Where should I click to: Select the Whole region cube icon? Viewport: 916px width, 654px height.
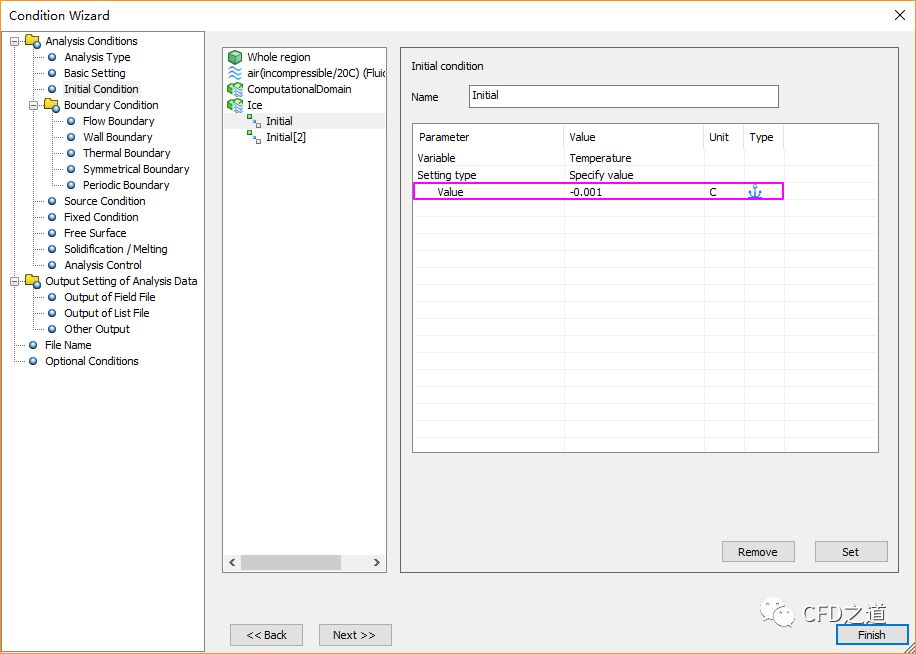point(235,58)
